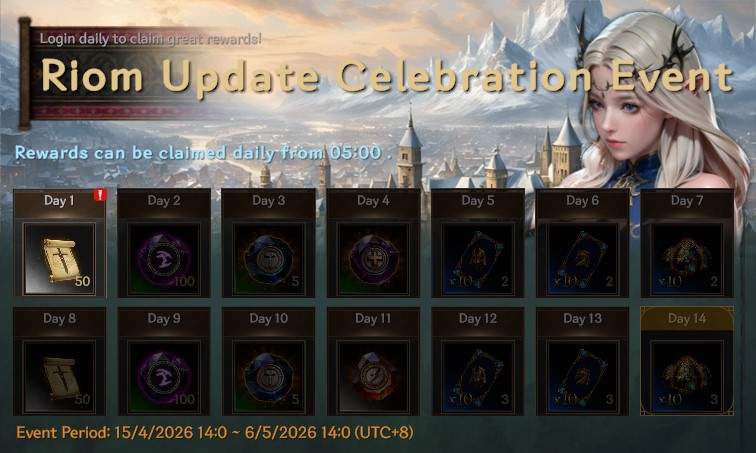Click the Day 1 header label
The height and width of the screenshot is (453, 756).
pos(59,200)
